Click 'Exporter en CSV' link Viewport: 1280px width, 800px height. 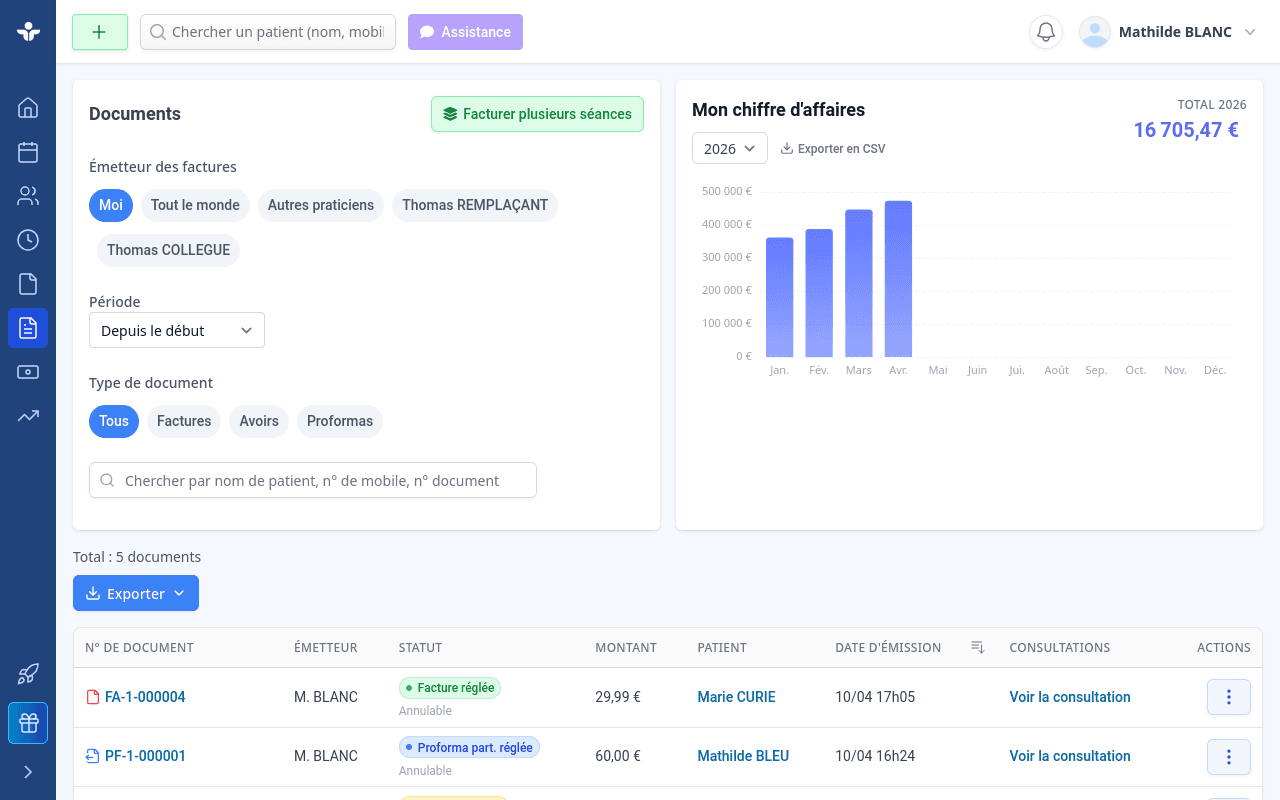click(x=833, y=149)
